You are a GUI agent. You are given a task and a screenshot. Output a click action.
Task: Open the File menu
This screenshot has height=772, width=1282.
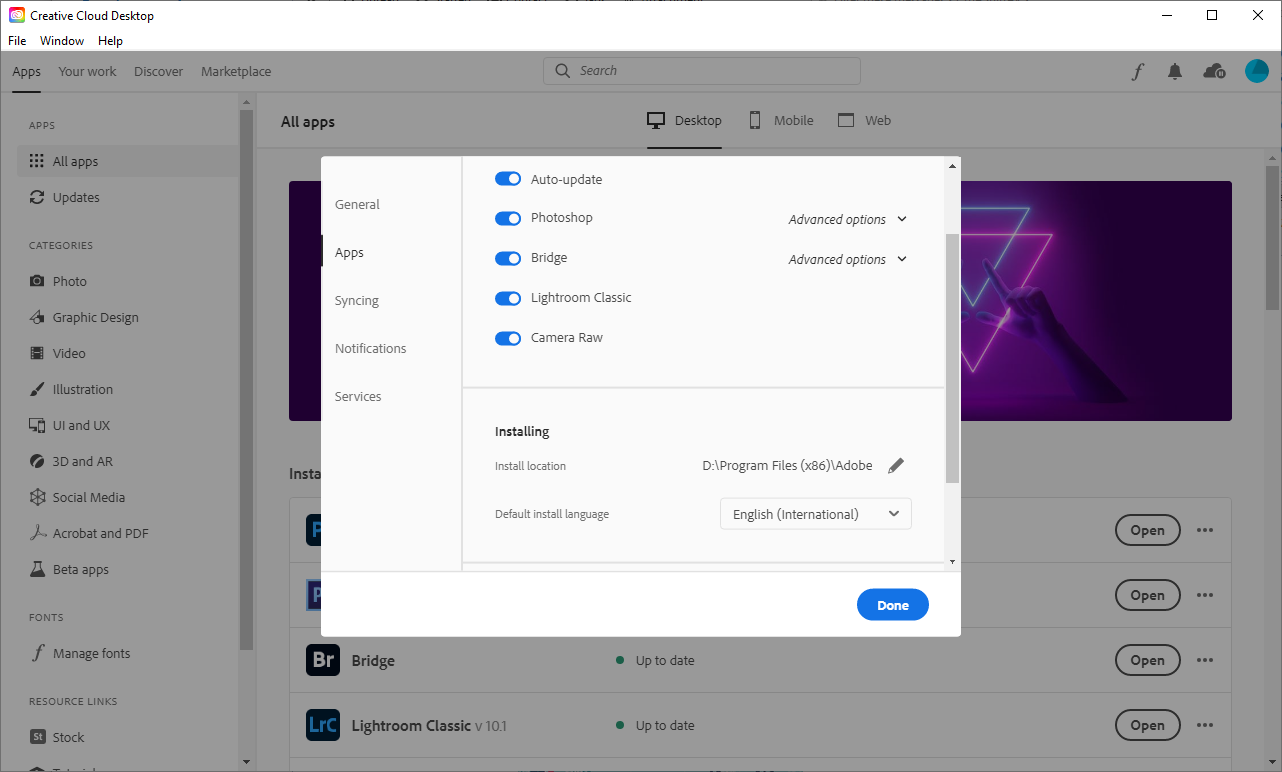(x=17, y=41)
